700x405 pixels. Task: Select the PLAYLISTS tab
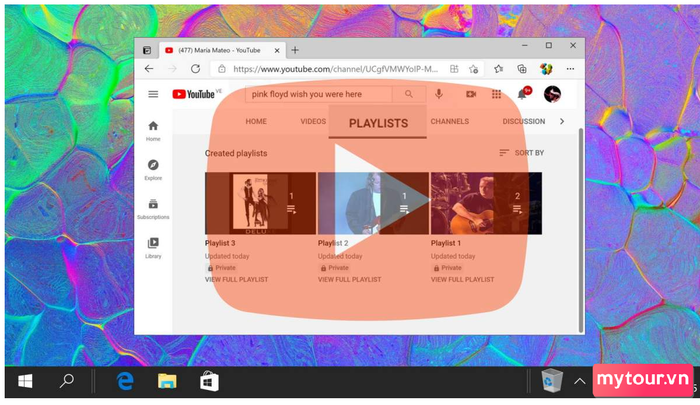coord(378,123)
